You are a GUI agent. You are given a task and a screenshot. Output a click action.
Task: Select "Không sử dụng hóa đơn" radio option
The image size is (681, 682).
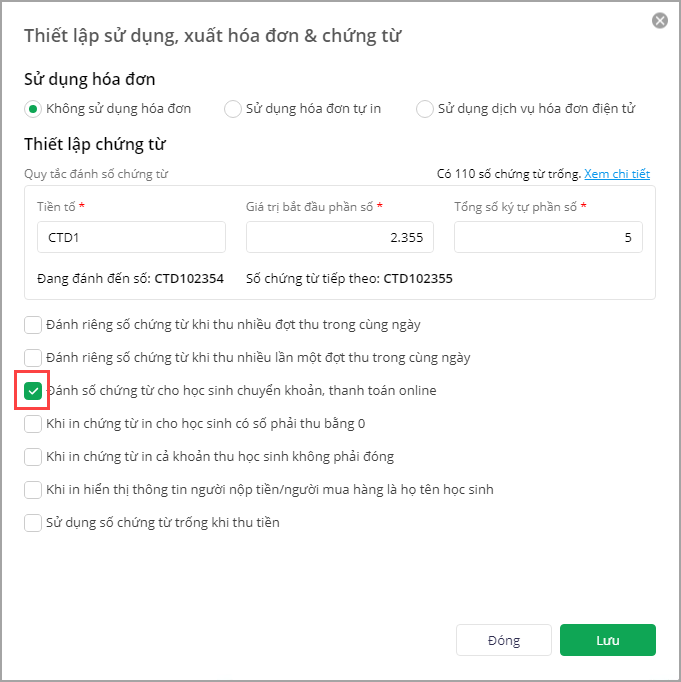(33, 108)
